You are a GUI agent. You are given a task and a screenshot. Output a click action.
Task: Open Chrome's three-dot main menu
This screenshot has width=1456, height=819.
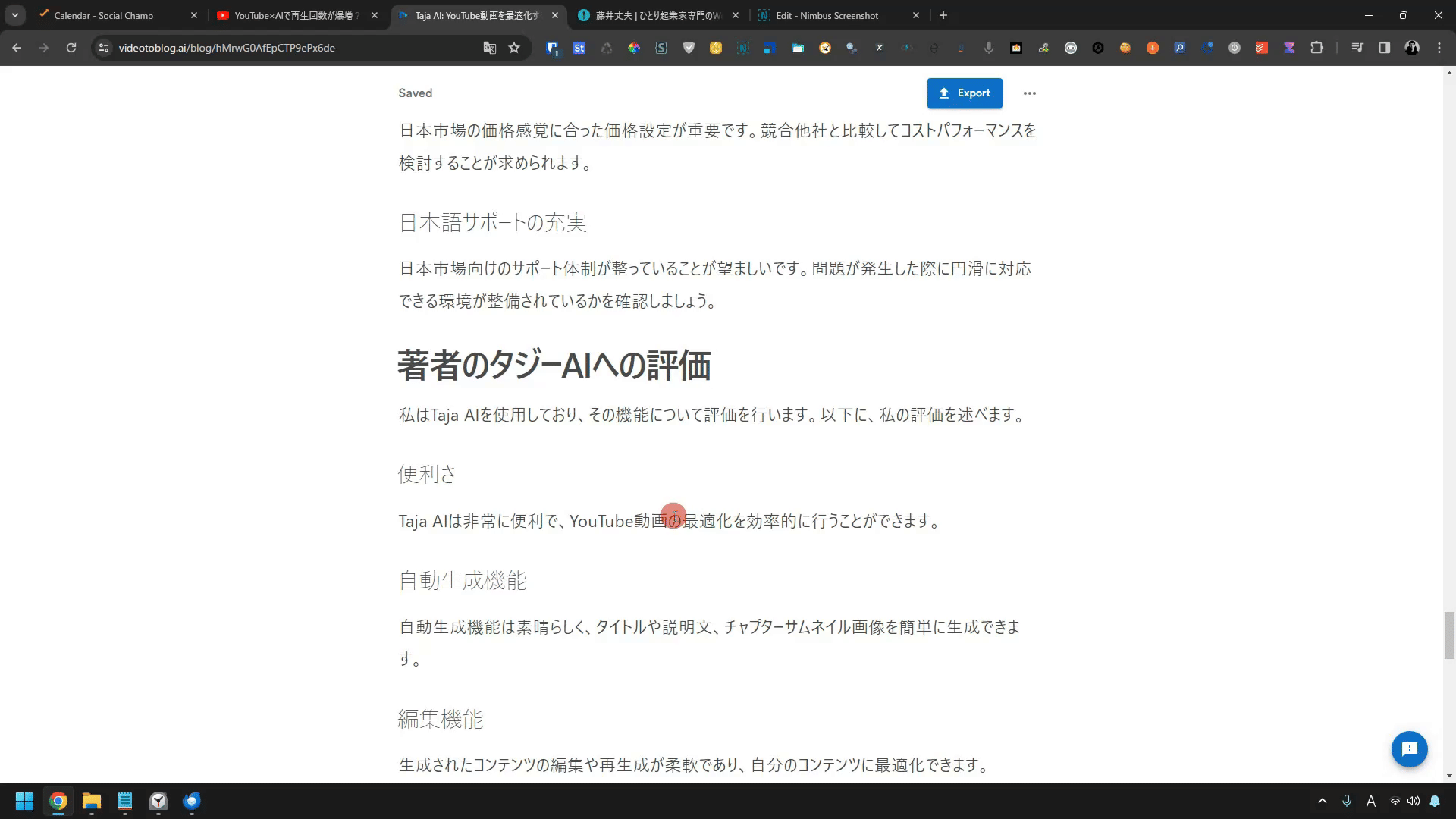[1439, 48]
